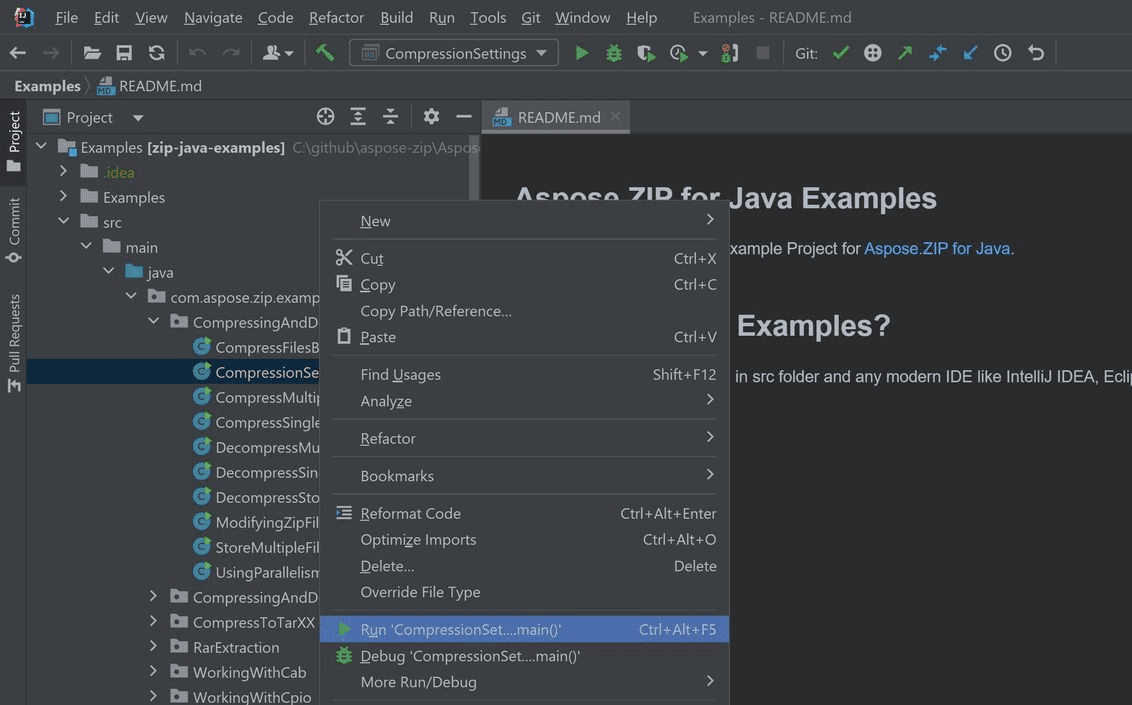Screen dimensions: 1132x705
Task: Click the Reload from disk icon
Action: point(157,53)
